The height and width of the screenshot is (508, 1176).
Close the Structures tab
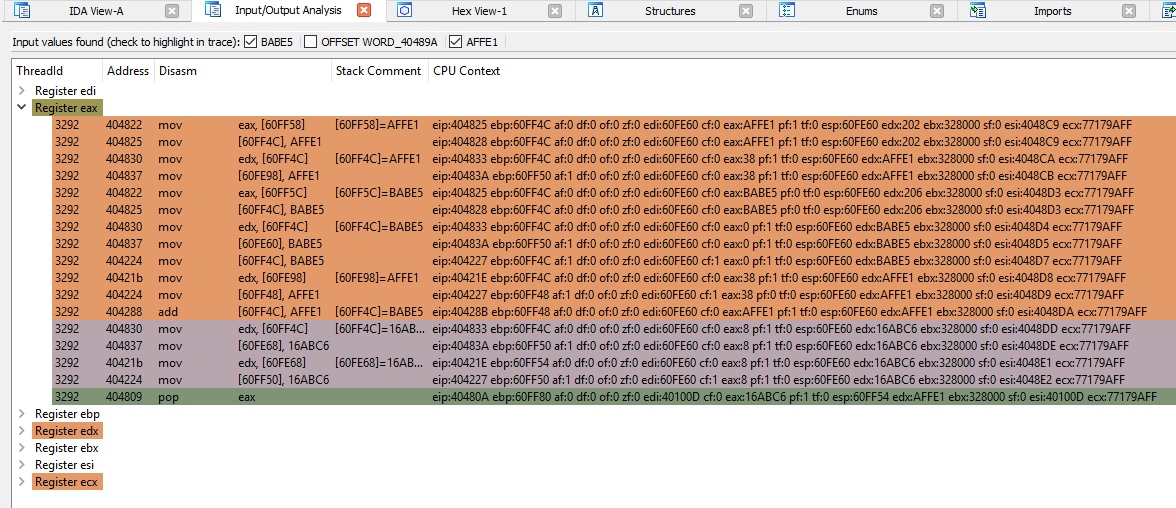[x=746, y=11]
